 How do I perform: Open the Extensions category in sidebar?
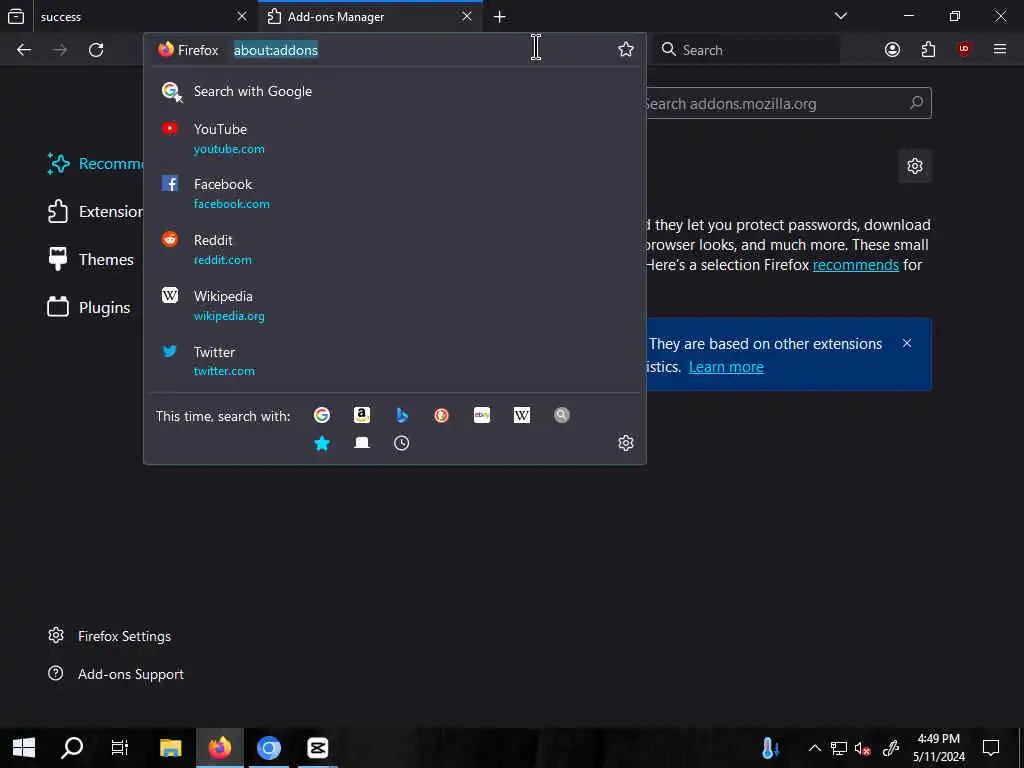95,212
